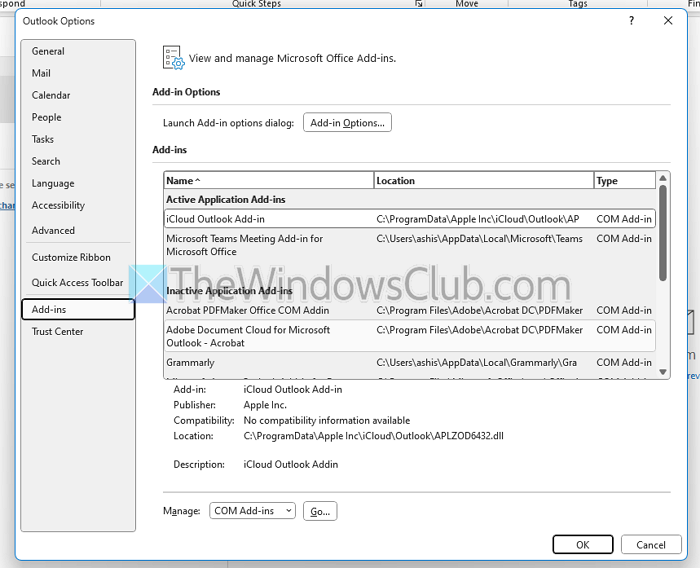Close the Outlook Options dialog
The height and width of the screenshot is (568, 700).
coord(668,21)
